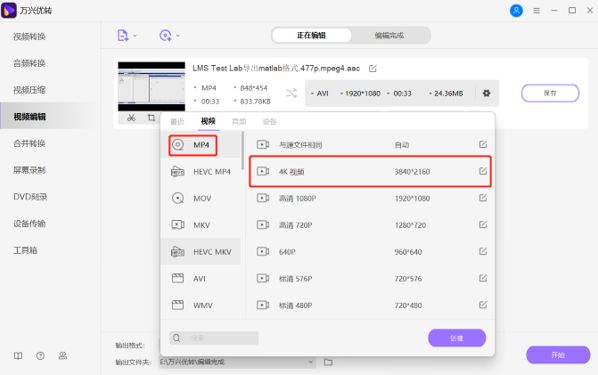Open the hamburger menu in title bar
Screen dimensions: 598x375
pos(536,11)
